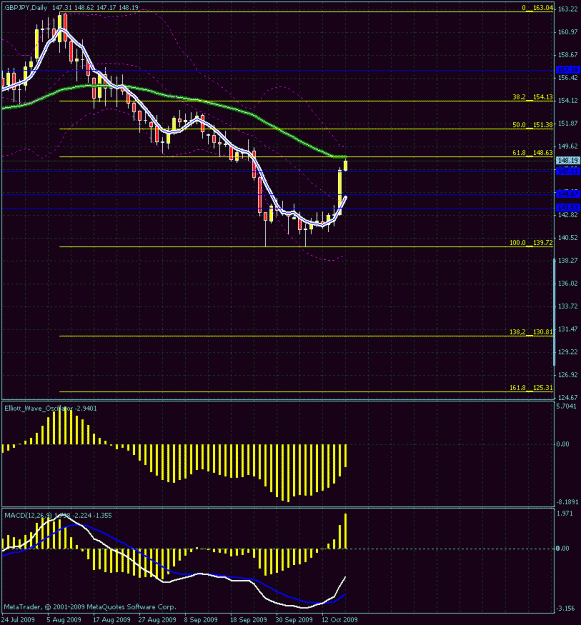
Task: Click the 18 Sep 2009 date label
Action: tap(248, 620)
